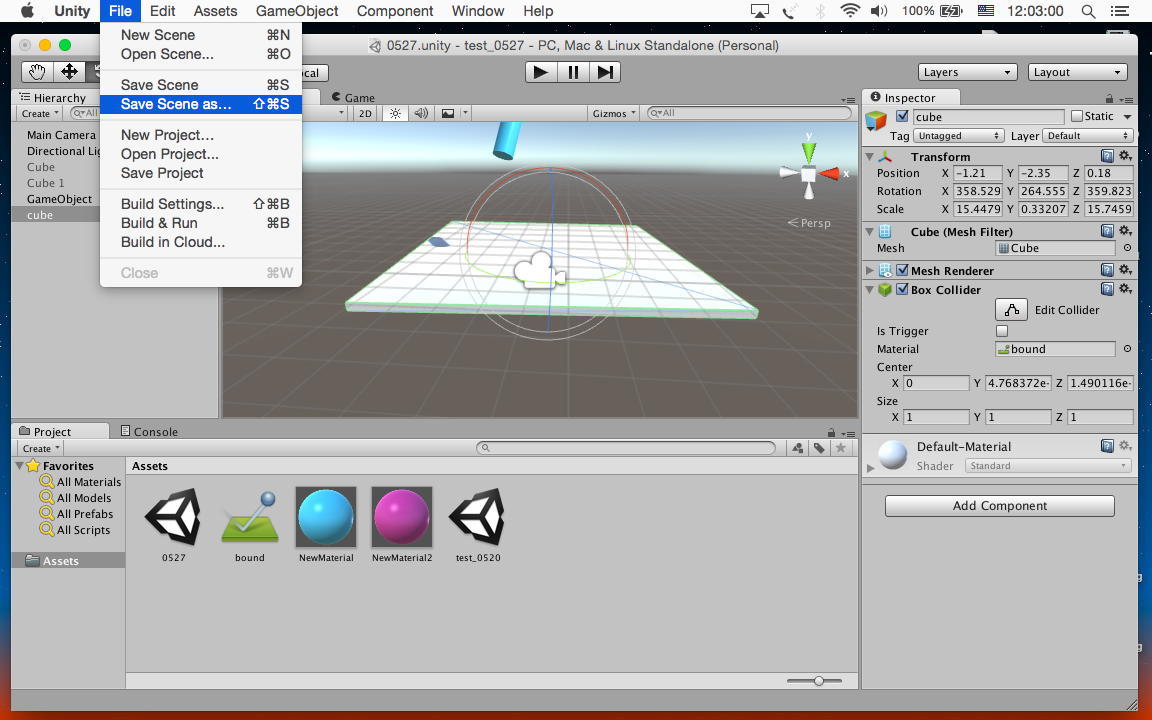This screenshot has width=1152, height=720.
Task: Click the Step forward button
Action: point(605,72)
